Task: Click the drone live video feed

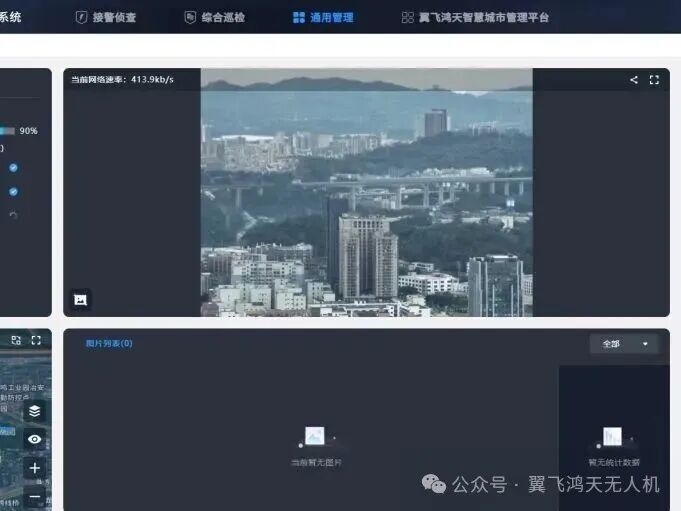Action: pyautogui.click(x=366, y=192)
